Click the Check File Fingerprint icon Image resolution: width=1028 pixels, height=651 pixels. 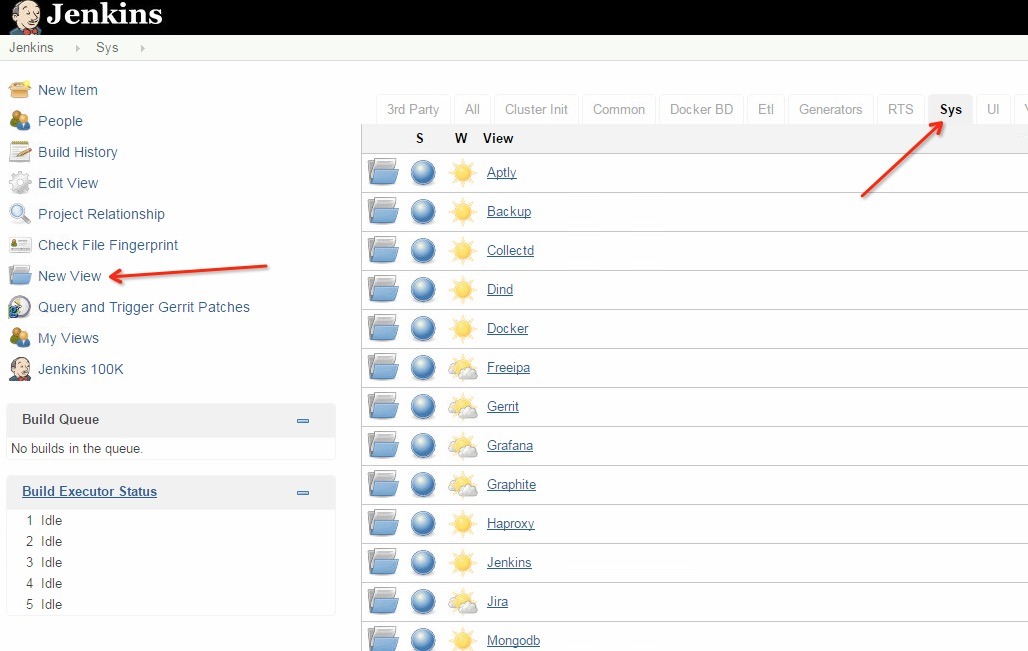(x=20, y=245)
